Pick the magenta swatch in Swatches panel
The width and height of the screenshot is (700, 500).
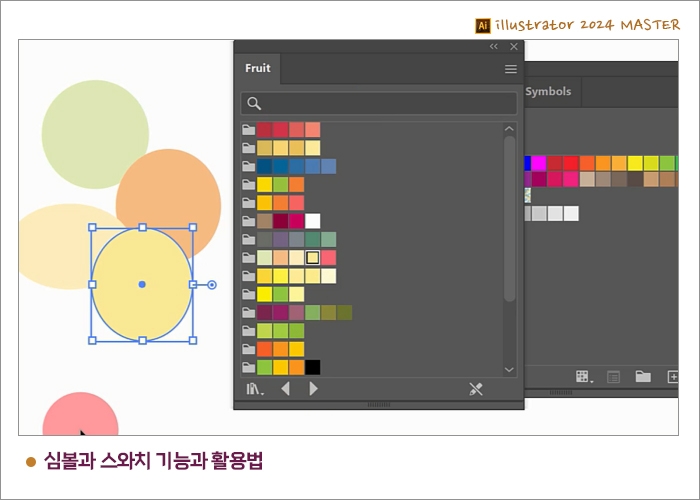[539, 163]
